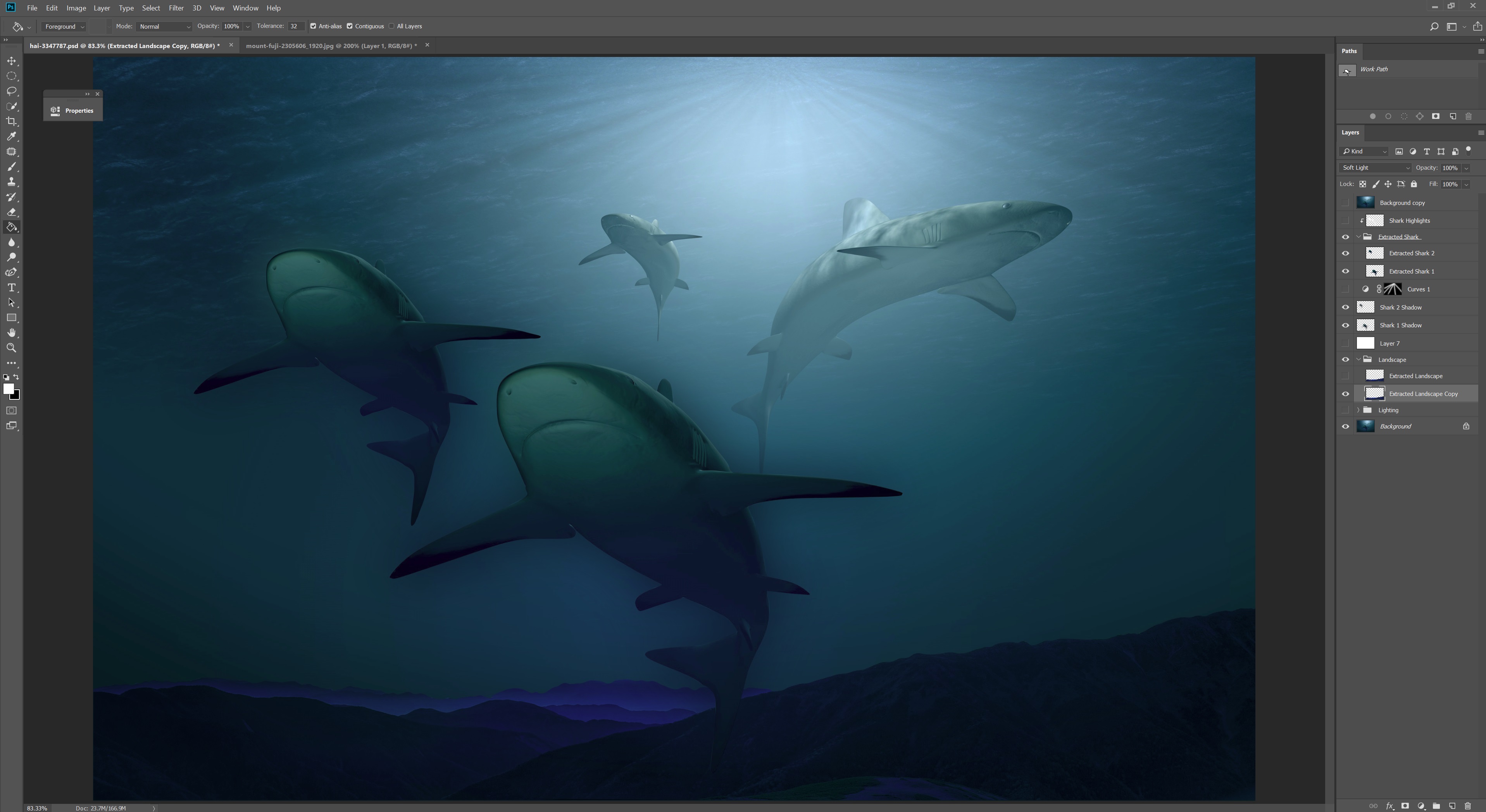
Task: Lock all properties of the layer
Action: tap(1414, 184)
